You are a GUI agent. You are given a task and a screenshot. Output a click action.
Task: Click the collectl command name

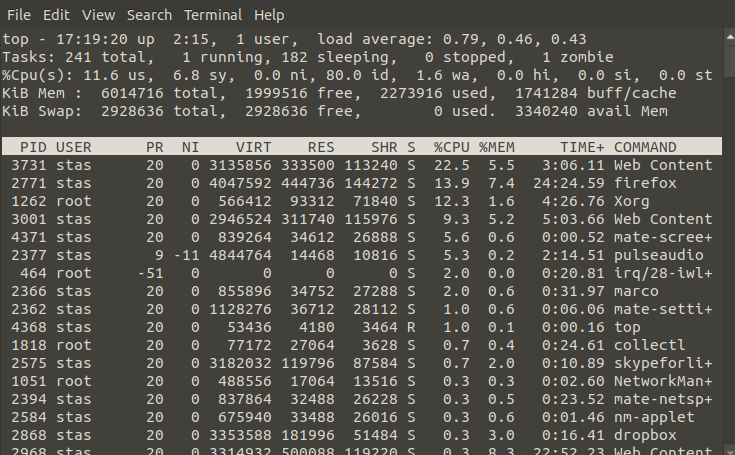click(649, 345)
